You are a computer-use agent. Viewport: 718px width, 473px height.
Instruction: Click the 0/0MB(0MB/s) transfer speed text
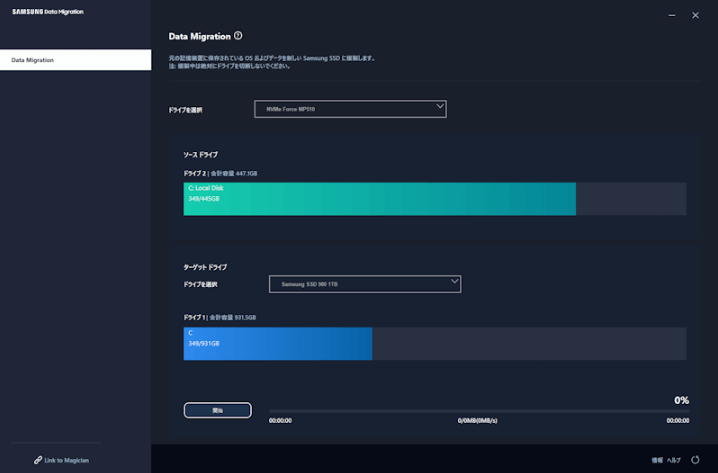point(478,420)
